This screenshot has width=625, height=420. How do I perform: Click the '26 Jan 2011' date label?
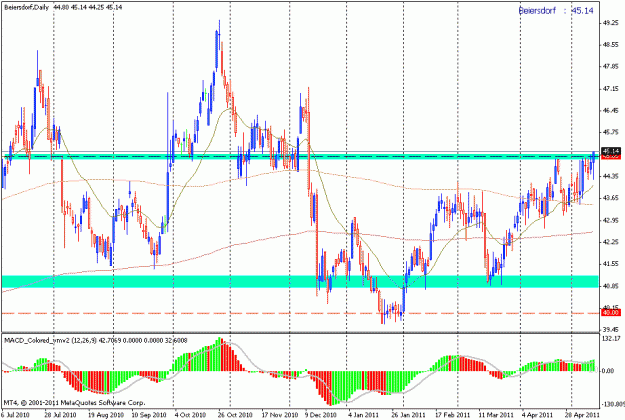[x=409, y=415]
